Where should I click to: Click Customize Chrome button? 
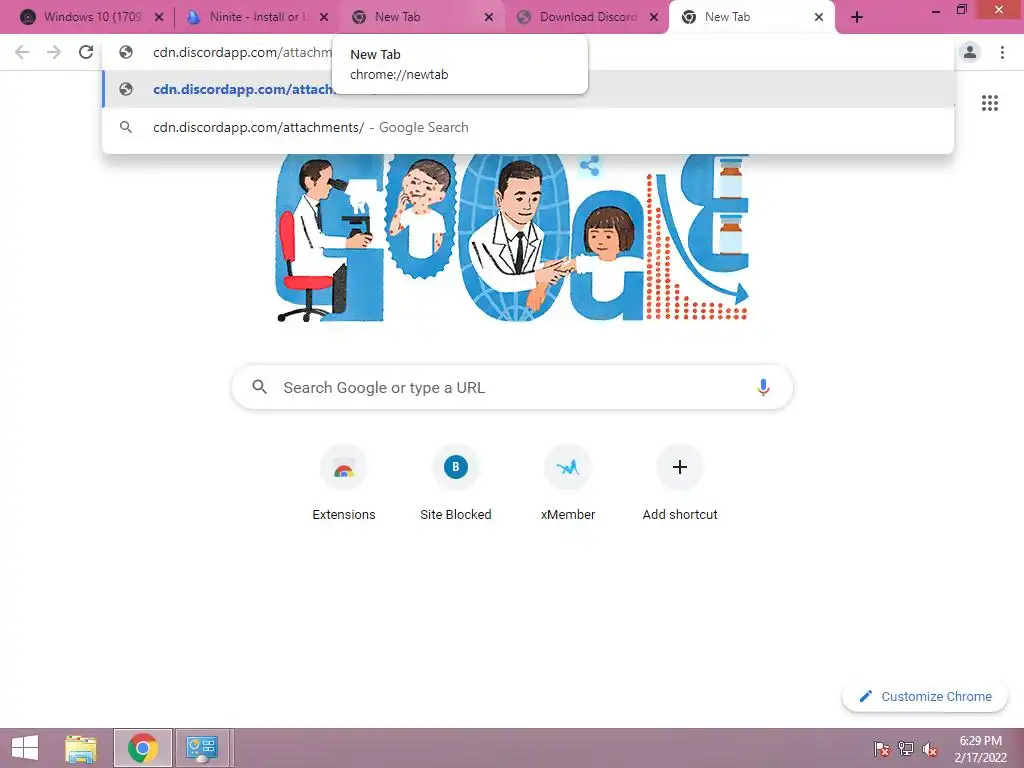coord(925,696)
